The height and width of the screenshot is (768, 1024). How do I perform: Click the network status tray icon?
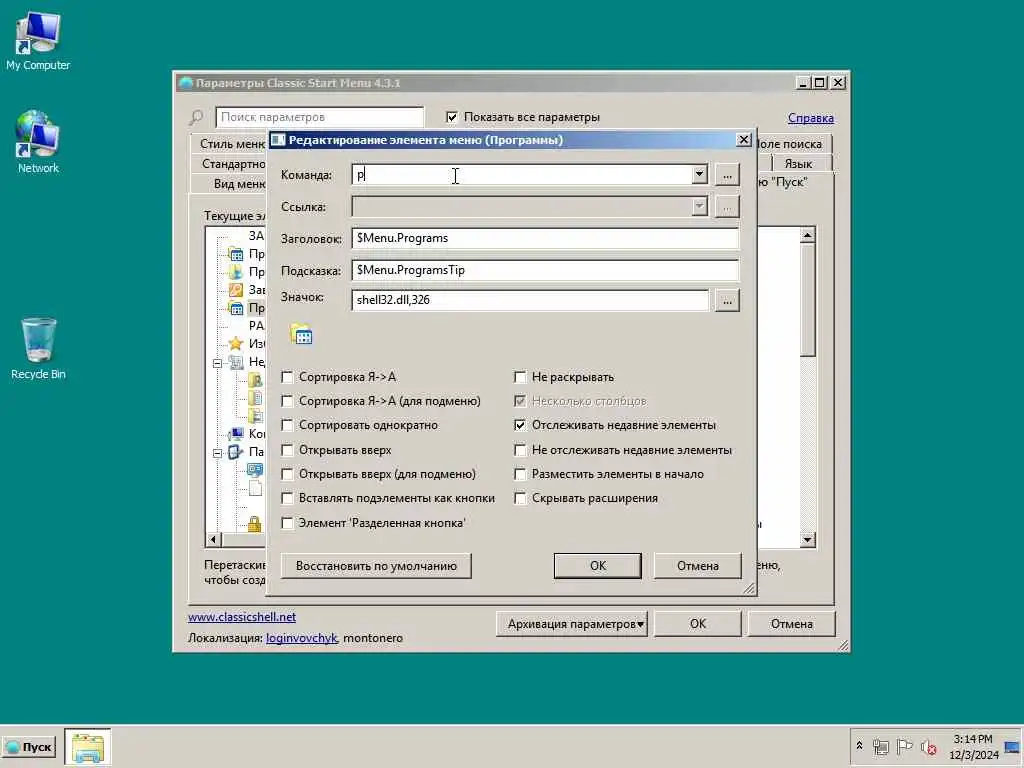(x=881, y=746)
